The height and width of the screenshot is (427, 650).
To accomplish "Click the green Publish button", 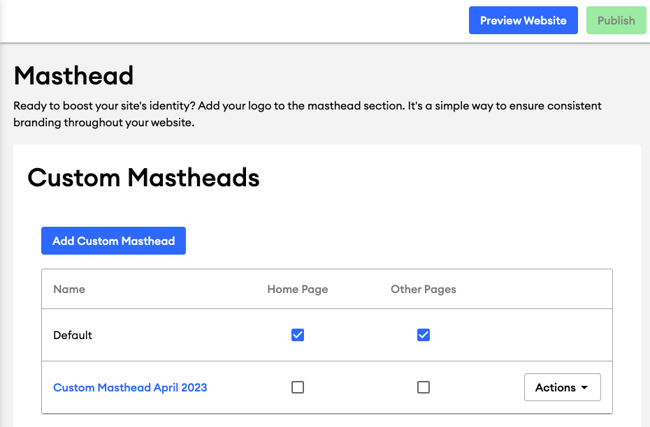I will tap(616, 20).
